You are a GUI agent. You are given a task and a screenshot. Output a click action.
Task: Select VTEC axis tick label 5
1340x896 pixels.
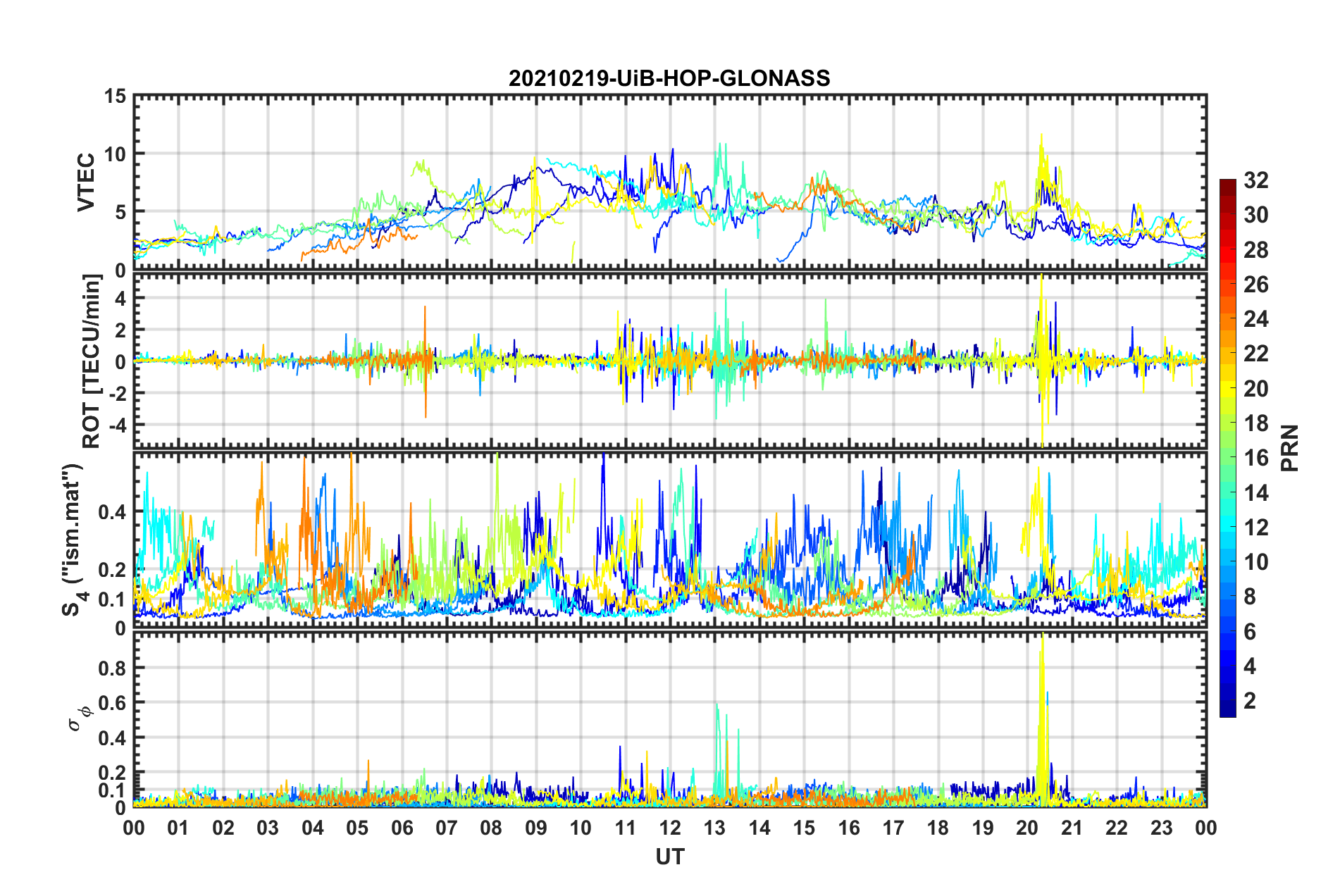point(120,211)
